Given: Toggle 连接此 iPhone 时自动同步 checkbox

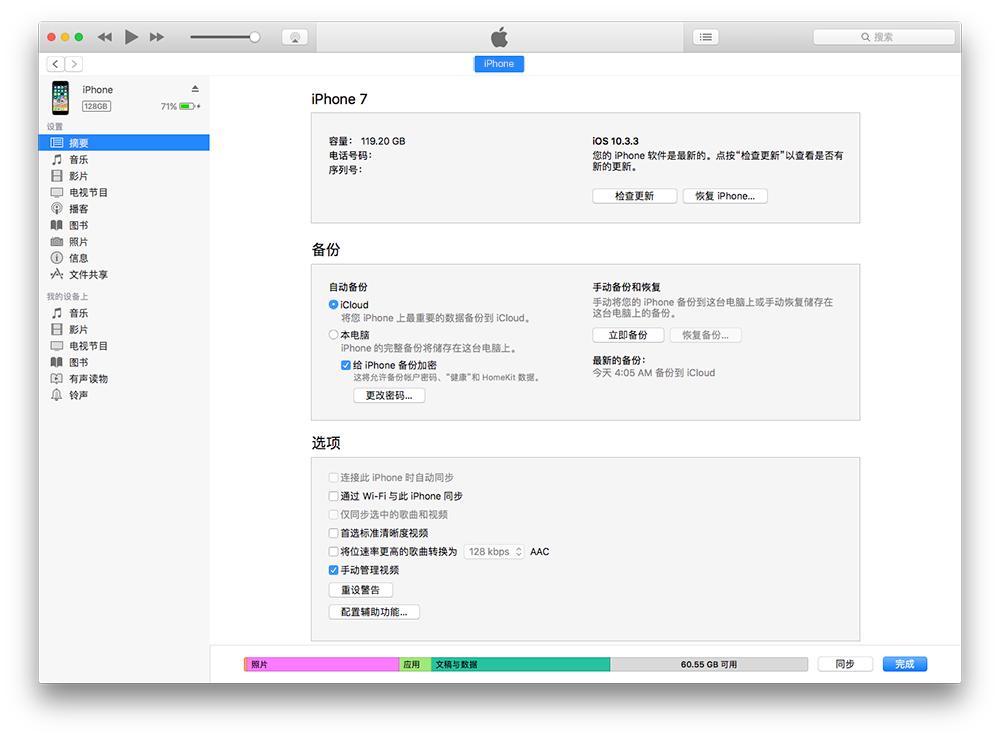Looking at the screenshot, I should coord(333,478).
